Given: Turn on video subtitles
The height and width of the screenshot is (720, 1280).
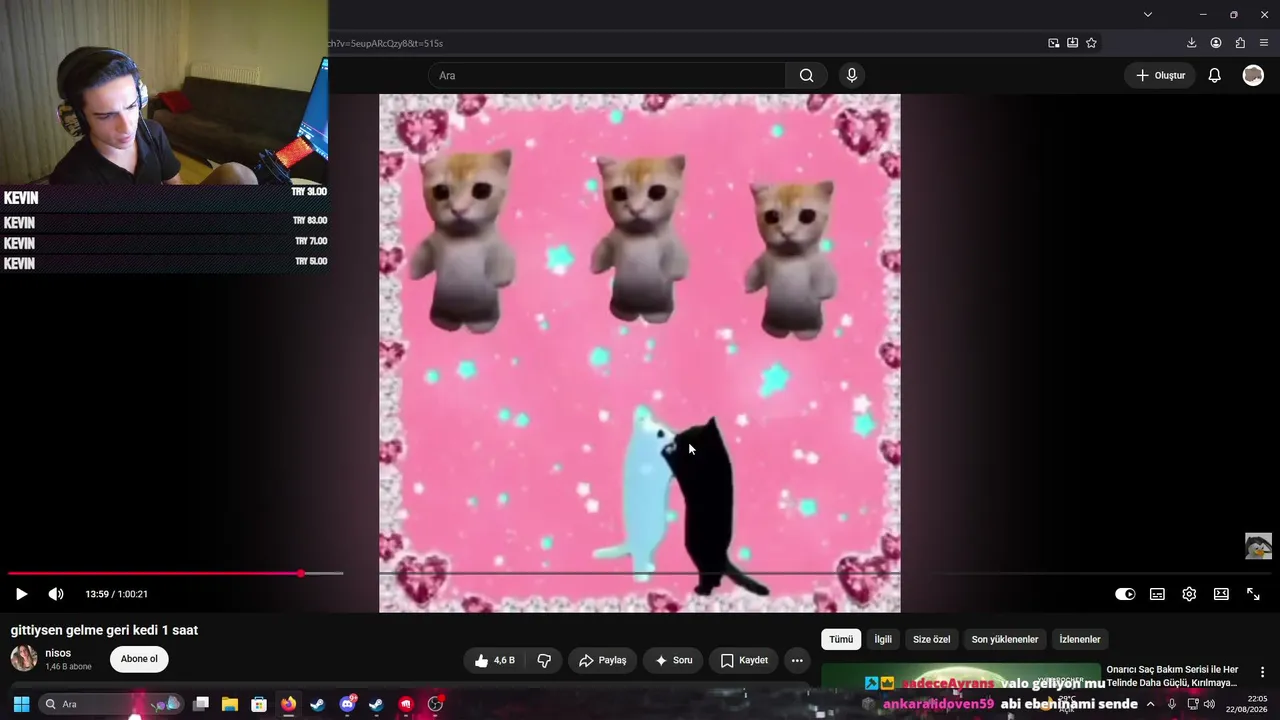Looking at the screenshot, I should click(1157, 594).
